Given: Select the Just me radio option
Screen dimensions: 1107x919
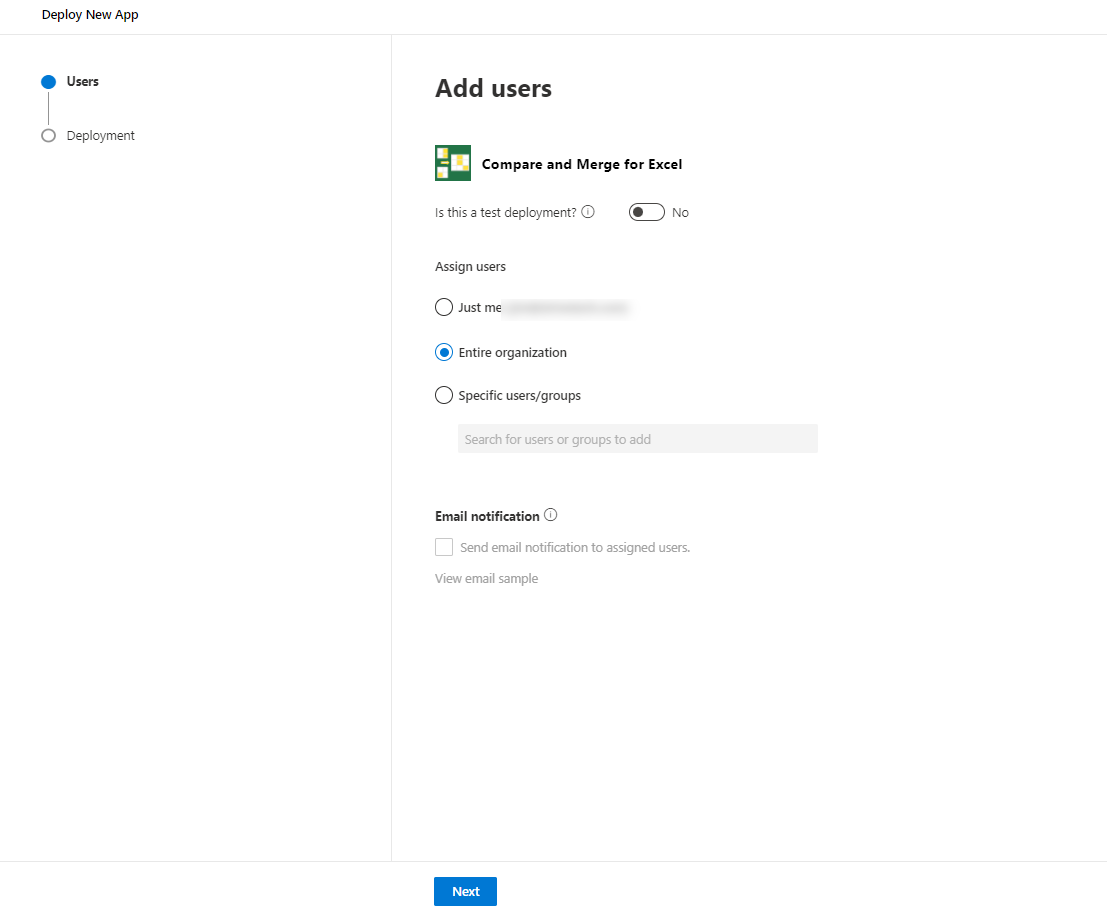Looking at the screenshot, I should point(443,307).
